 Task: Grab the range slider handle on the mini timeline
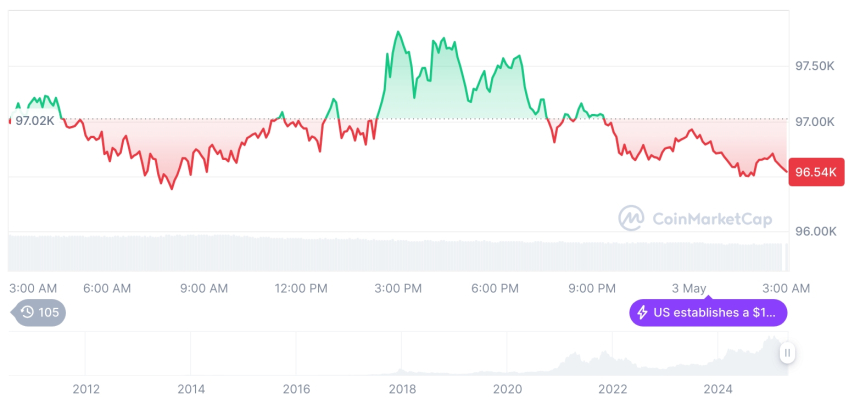pyautogui.click(x=788, y=353)
